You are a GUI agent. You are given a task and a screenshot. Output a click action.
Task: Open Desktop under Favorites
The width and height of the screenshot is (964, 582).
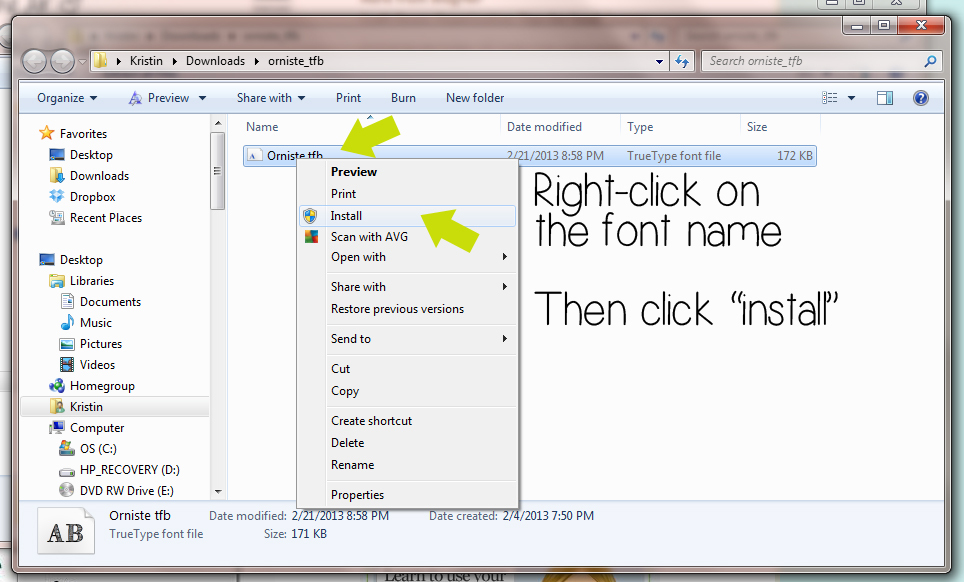(x=91, y=154)
